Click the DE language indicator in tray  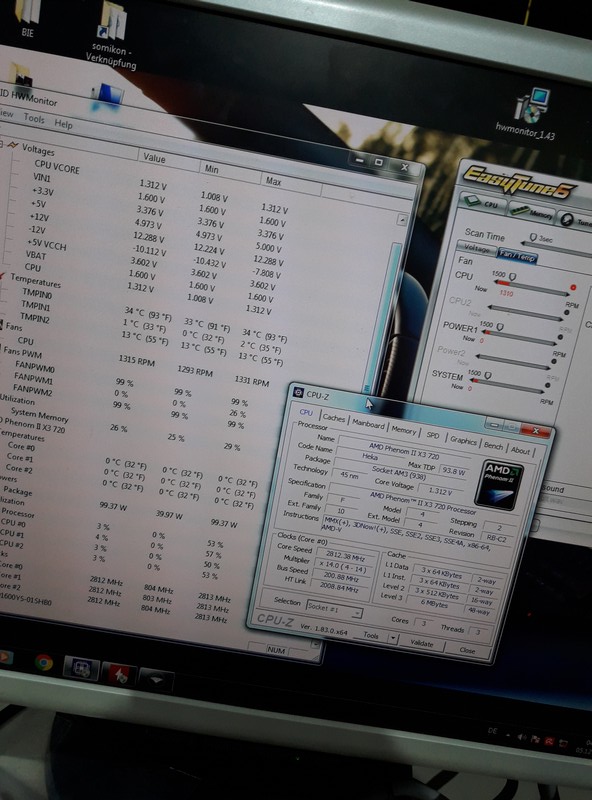pyautogui.click(x=492, y=731)
